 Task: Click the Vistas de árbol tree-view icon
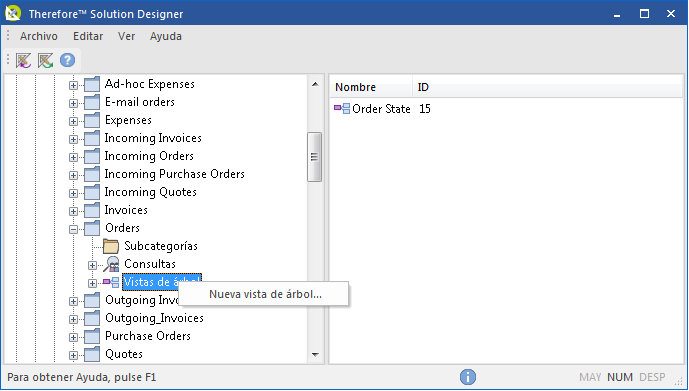click(111, 282)
